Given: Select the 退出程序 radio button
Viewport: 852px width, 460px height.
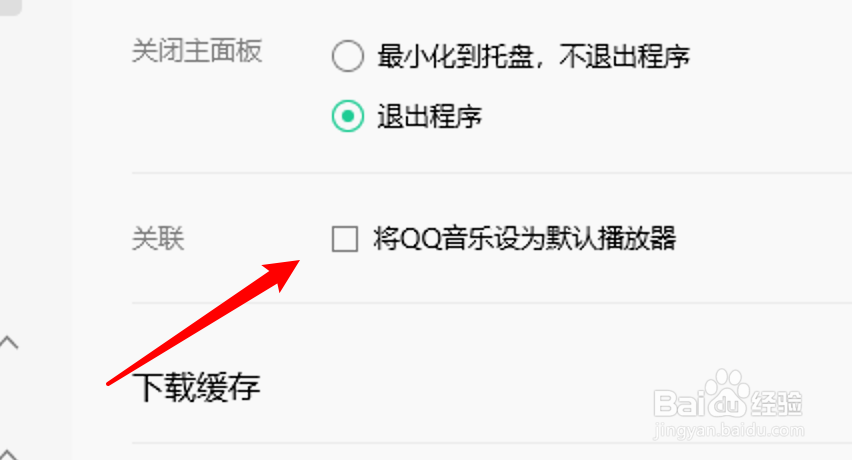Looking at the screenshot, I should point(348,116).
